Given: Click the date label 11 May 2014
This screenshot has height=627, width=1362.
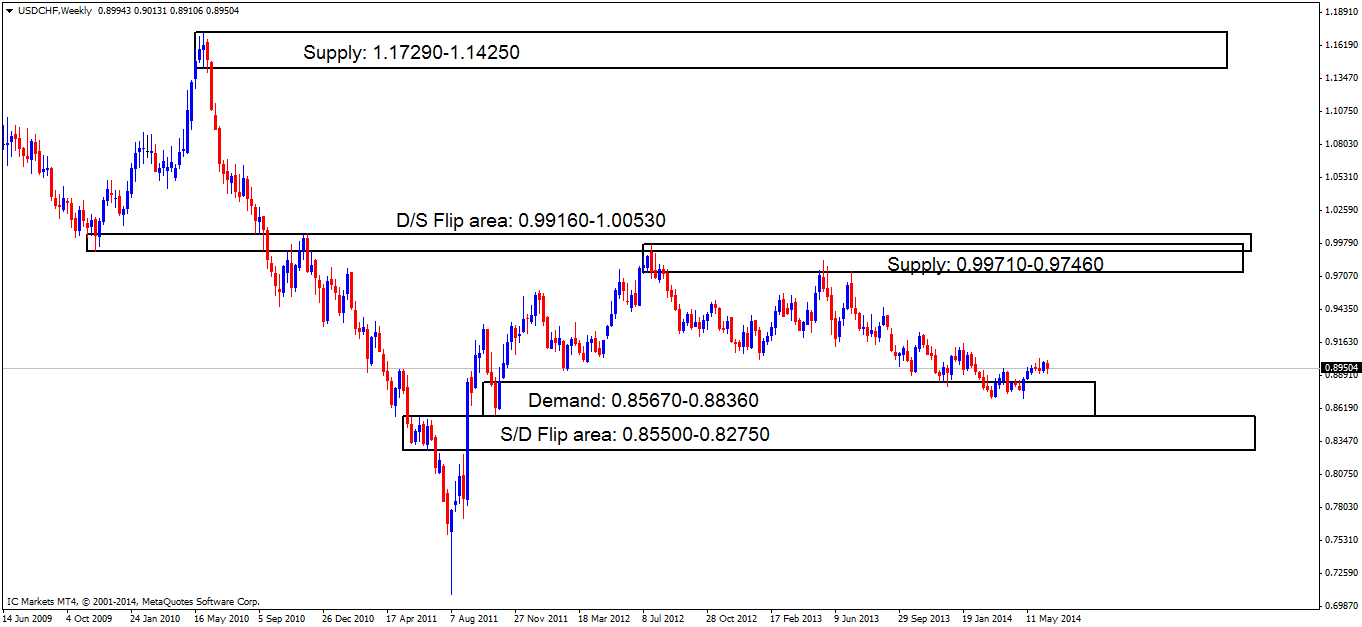Looking at the screenshot, I should tap(1052, 618).
